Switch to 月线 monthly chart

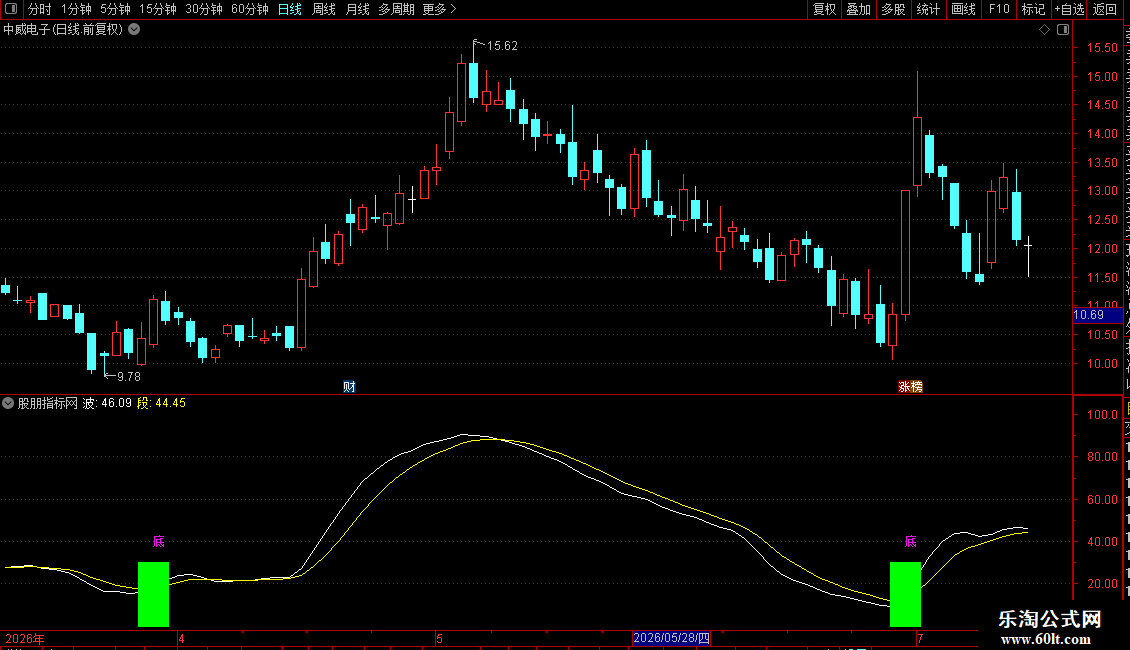[x=357, y=9]
